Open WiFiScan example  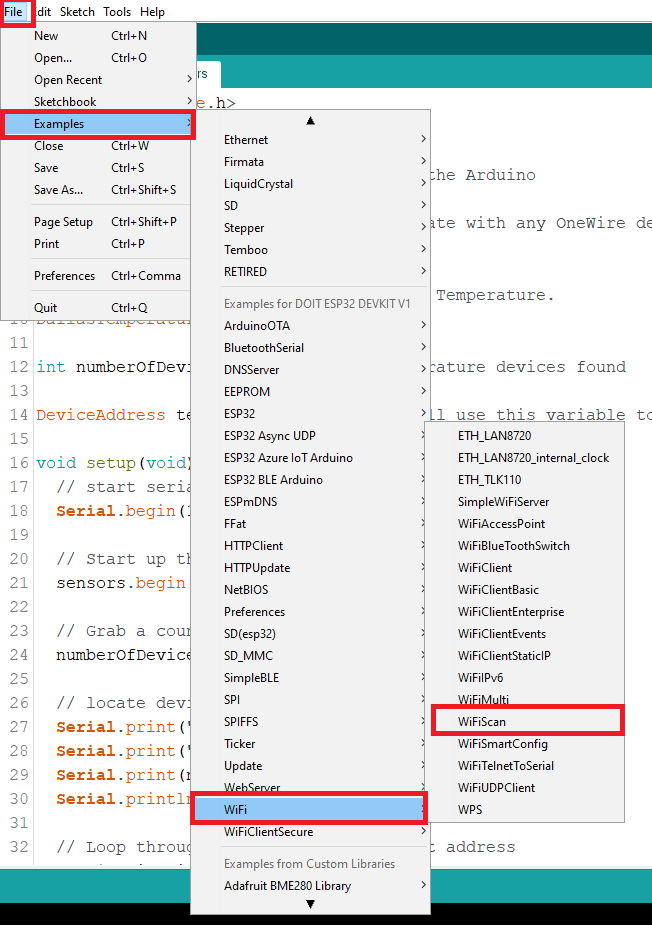(x=525, y=722)
